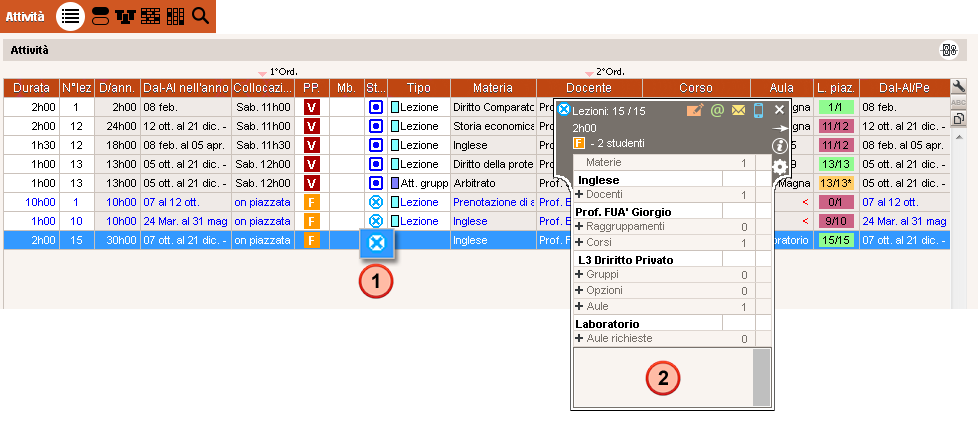Click orange F icon on the selected row
Screen dimensions: 978x422
pos(312,240)
